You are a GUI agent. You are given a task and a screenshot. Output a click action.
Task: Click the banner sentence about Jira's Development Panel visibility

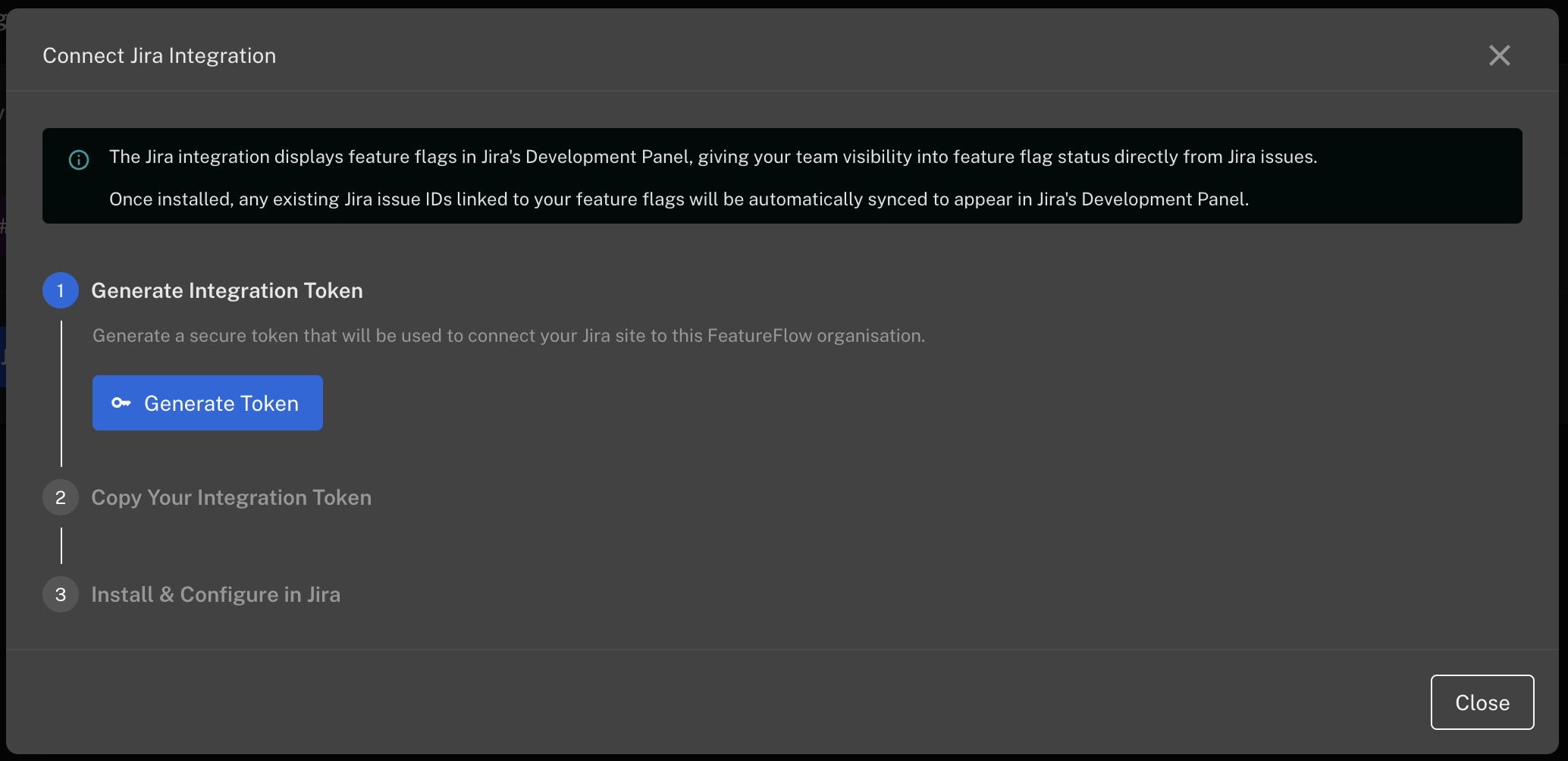[713, 157]
